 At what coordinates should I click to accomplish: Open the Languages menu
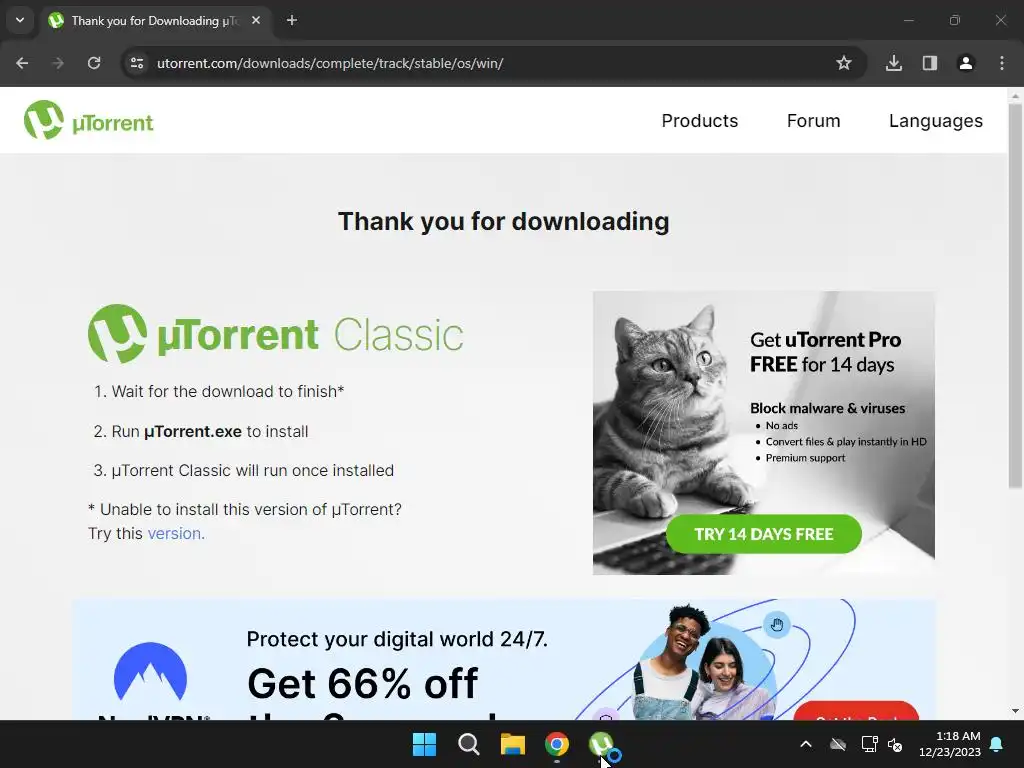935,121
